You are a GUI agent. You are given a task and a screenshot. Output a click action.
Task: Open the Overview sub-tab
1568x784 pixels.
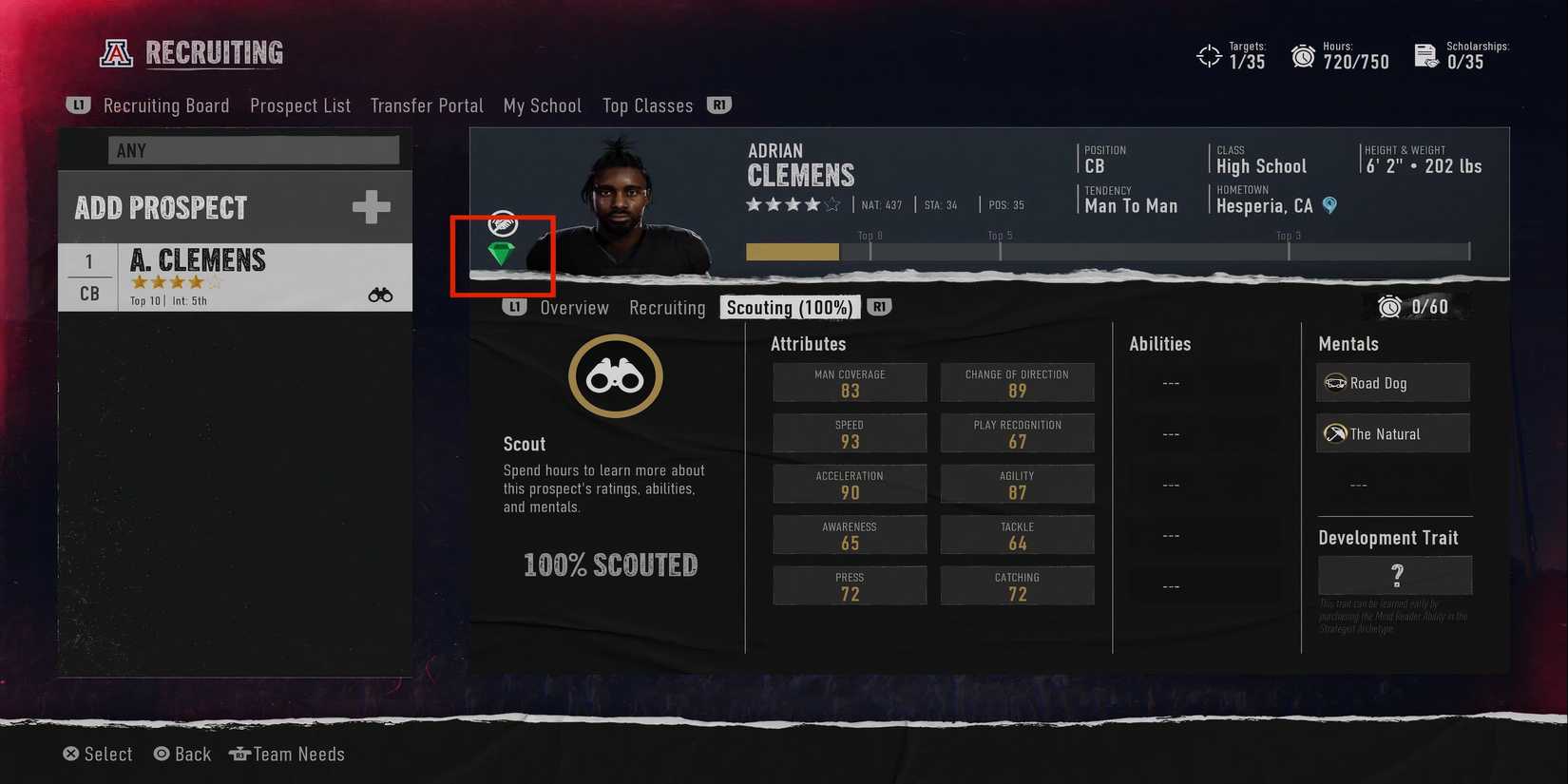click(574, 308)
